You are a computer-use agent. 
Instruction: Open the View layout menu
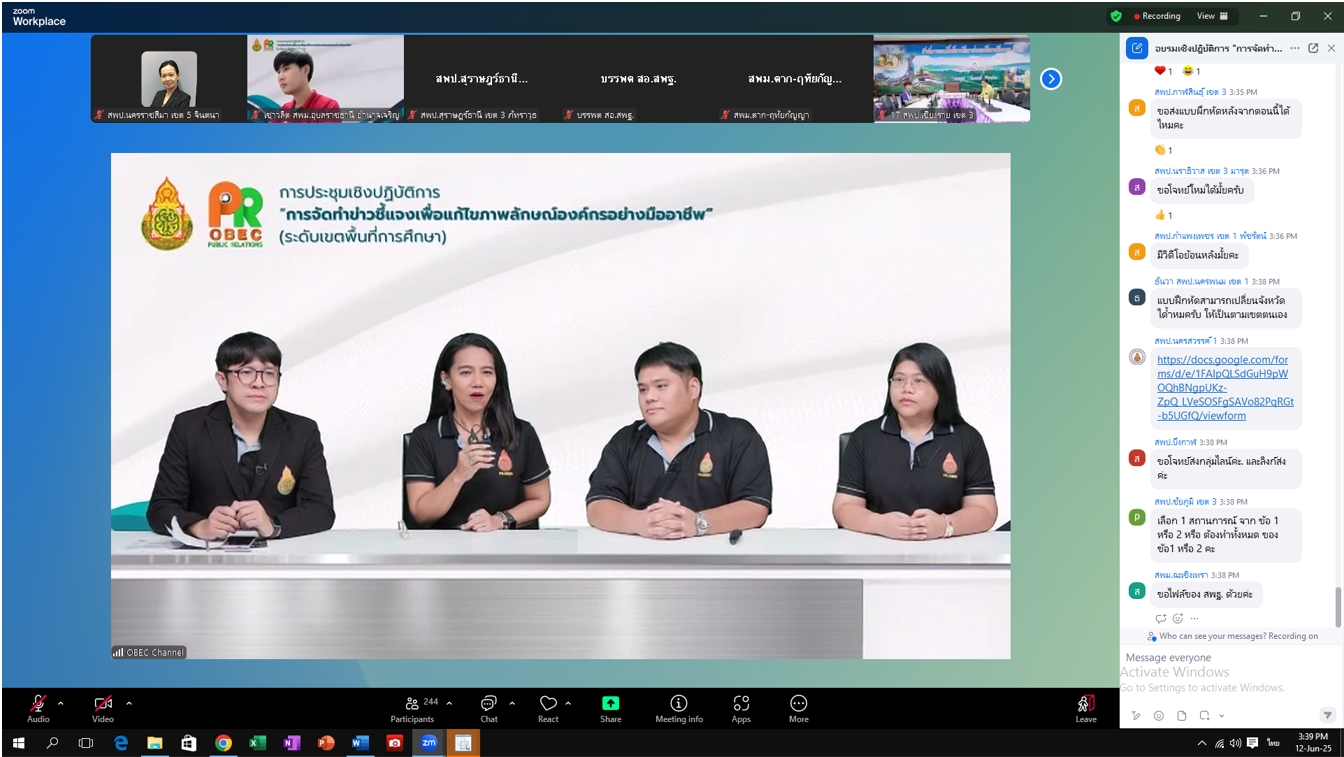coord(1212,16)
